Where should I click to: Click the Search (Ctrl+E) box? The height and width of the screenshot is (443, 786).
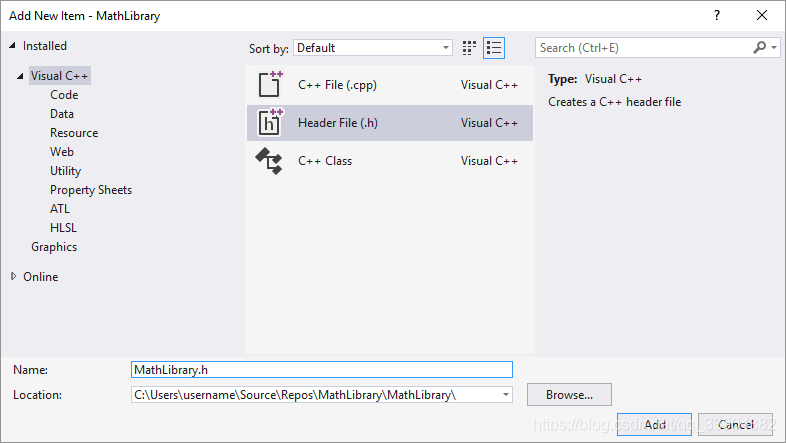point(645,48)
